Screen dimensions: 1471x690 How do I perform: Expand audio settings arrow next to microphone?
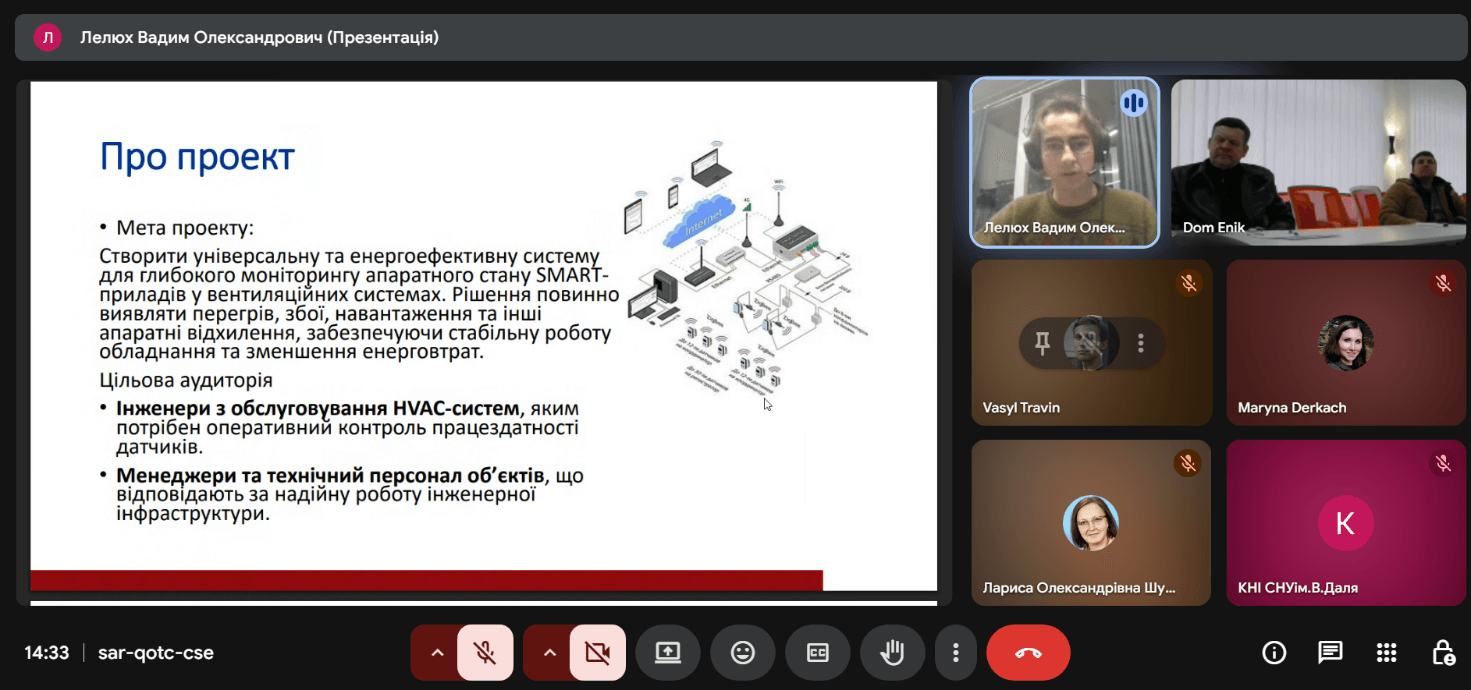(436, 653)
